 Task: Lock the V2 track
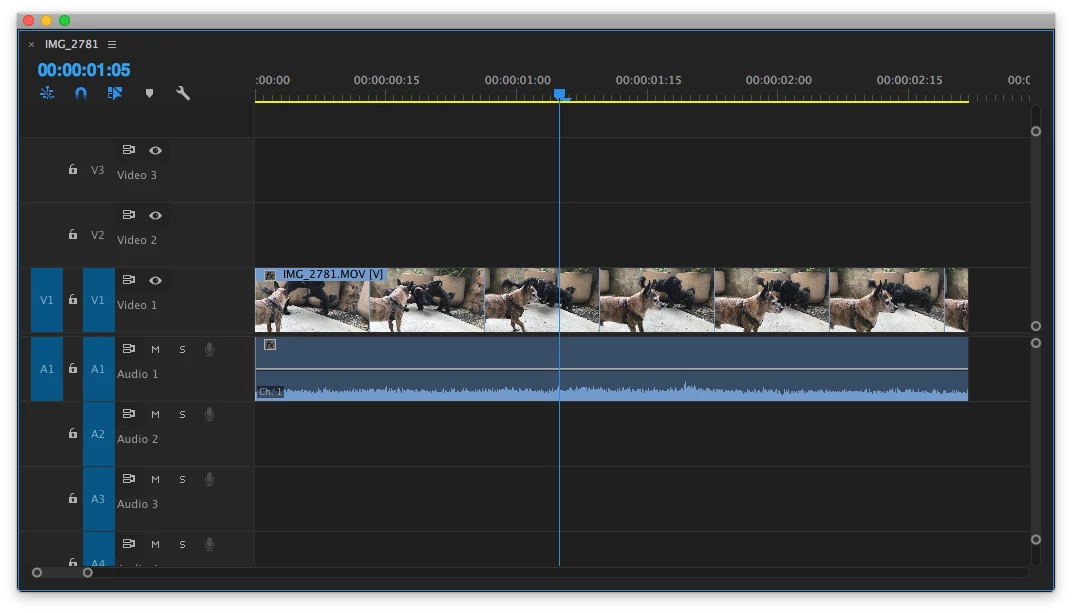click(x=72, y=234)
